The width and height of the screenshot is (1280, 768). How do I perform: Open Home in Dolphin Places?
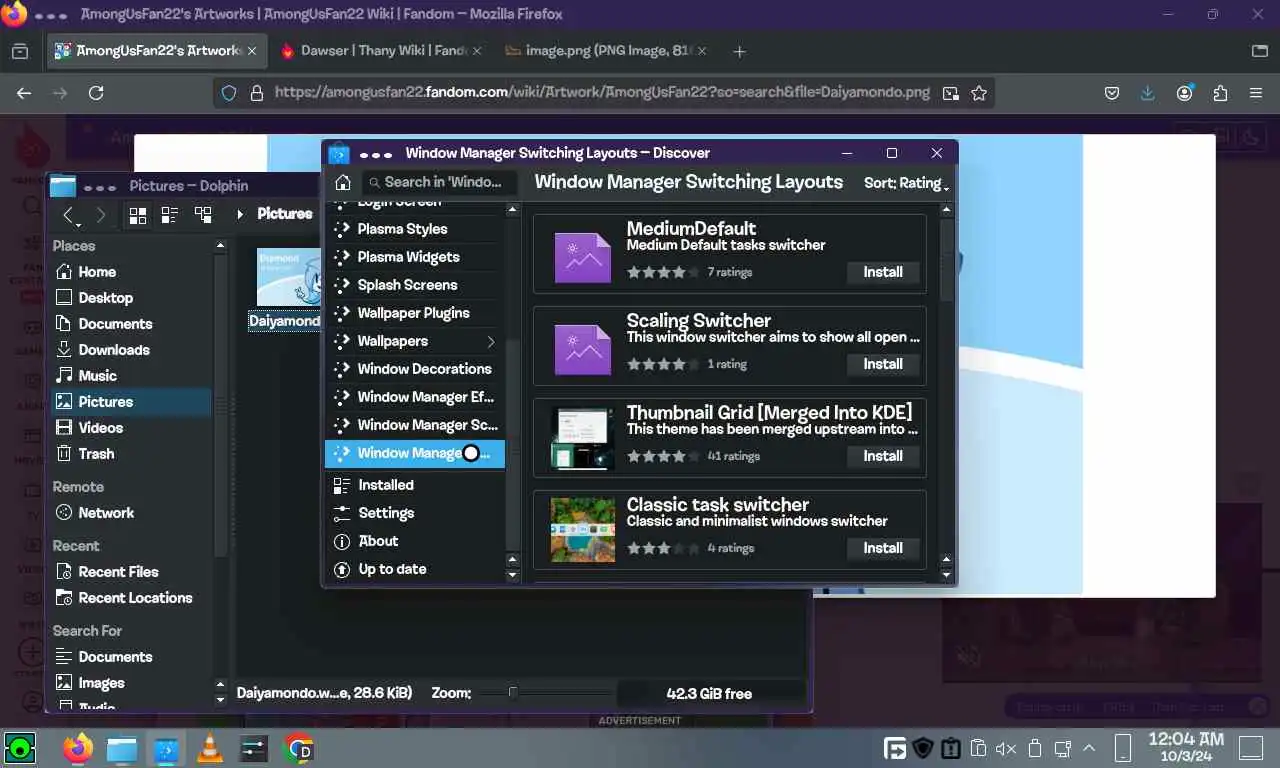(132, 272)
